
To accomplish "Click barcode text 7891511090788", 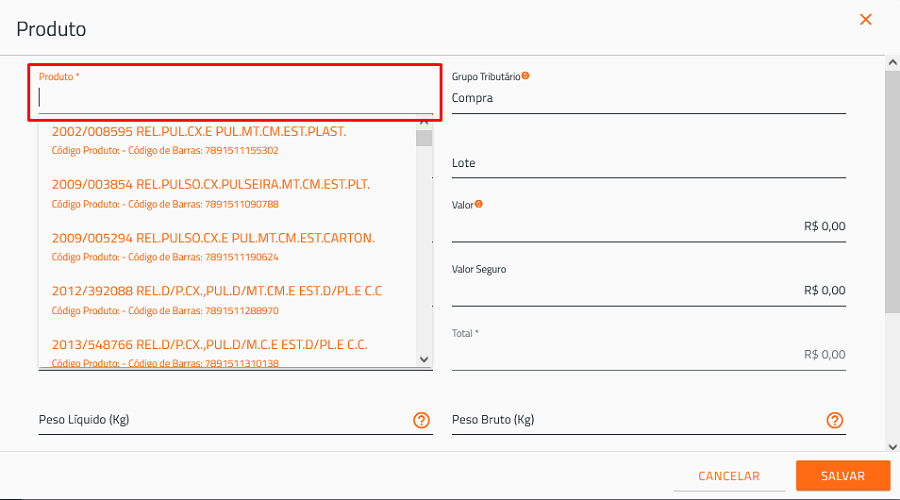I will click(242, 204).
